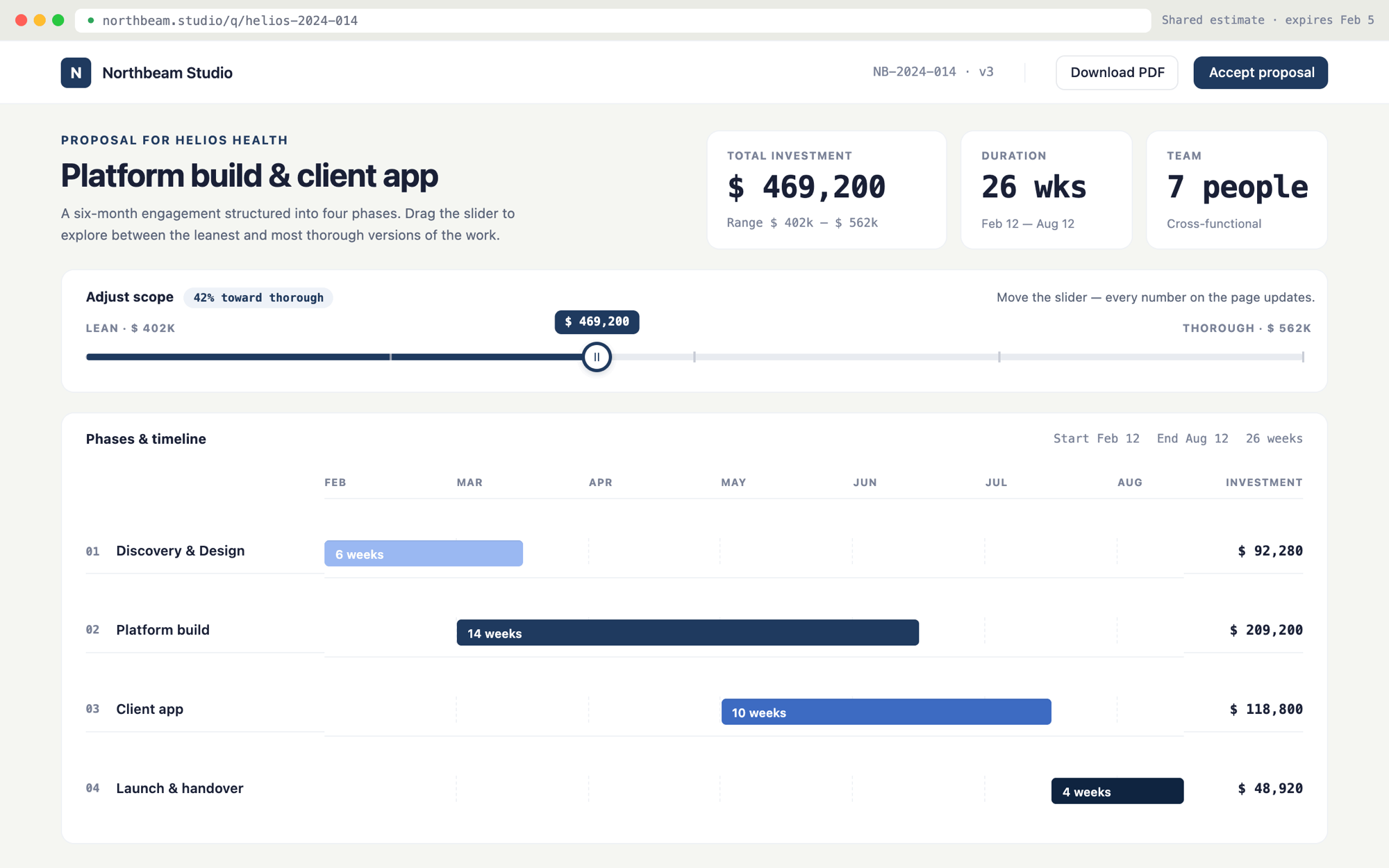Click the 42% toward thorough badge
Image resolution: width=1389 pixels, height=868 pixels.
[258, 298]
